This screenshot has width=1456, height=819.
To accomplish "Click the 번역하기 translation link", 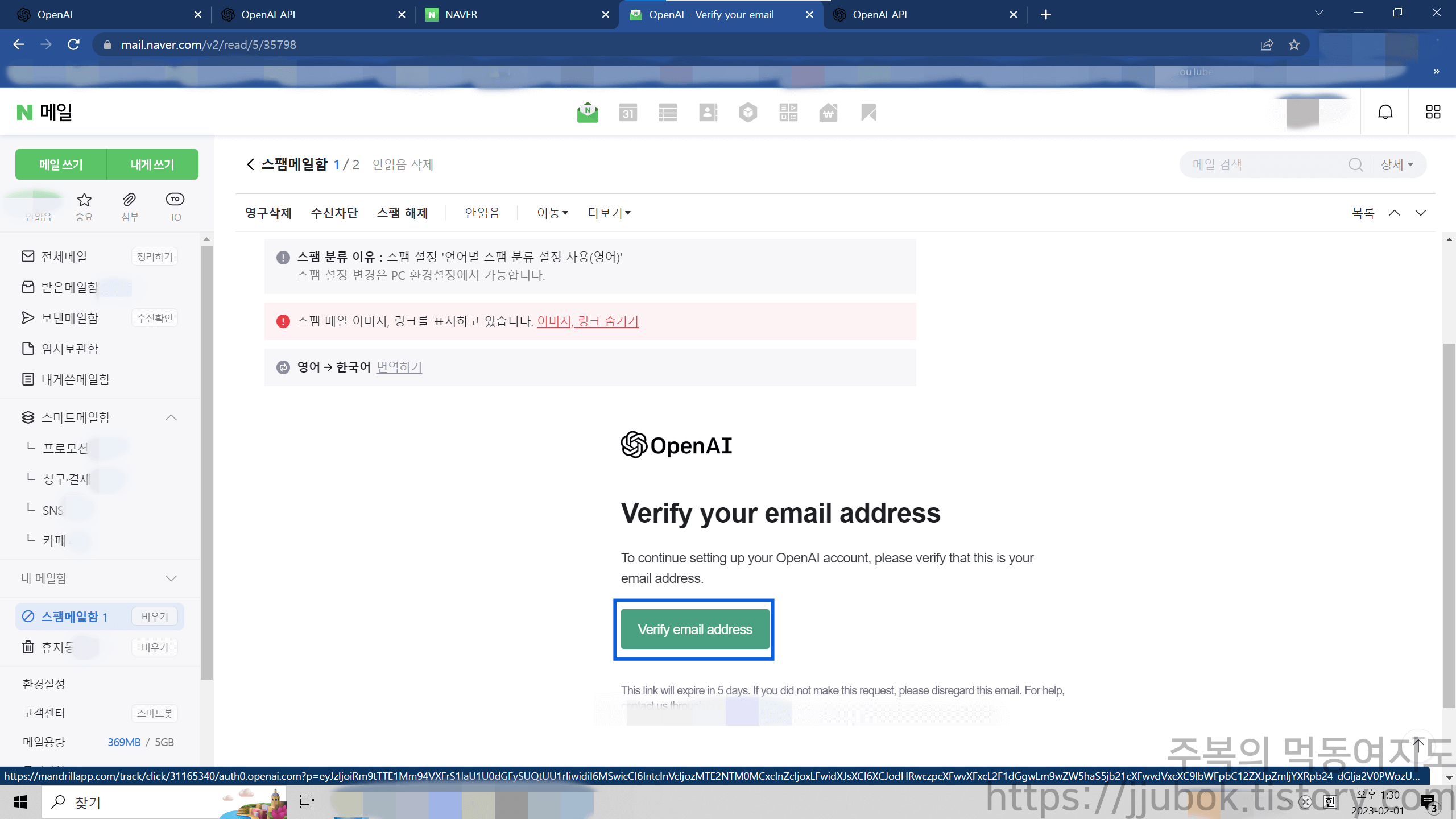I will [398, 367].
